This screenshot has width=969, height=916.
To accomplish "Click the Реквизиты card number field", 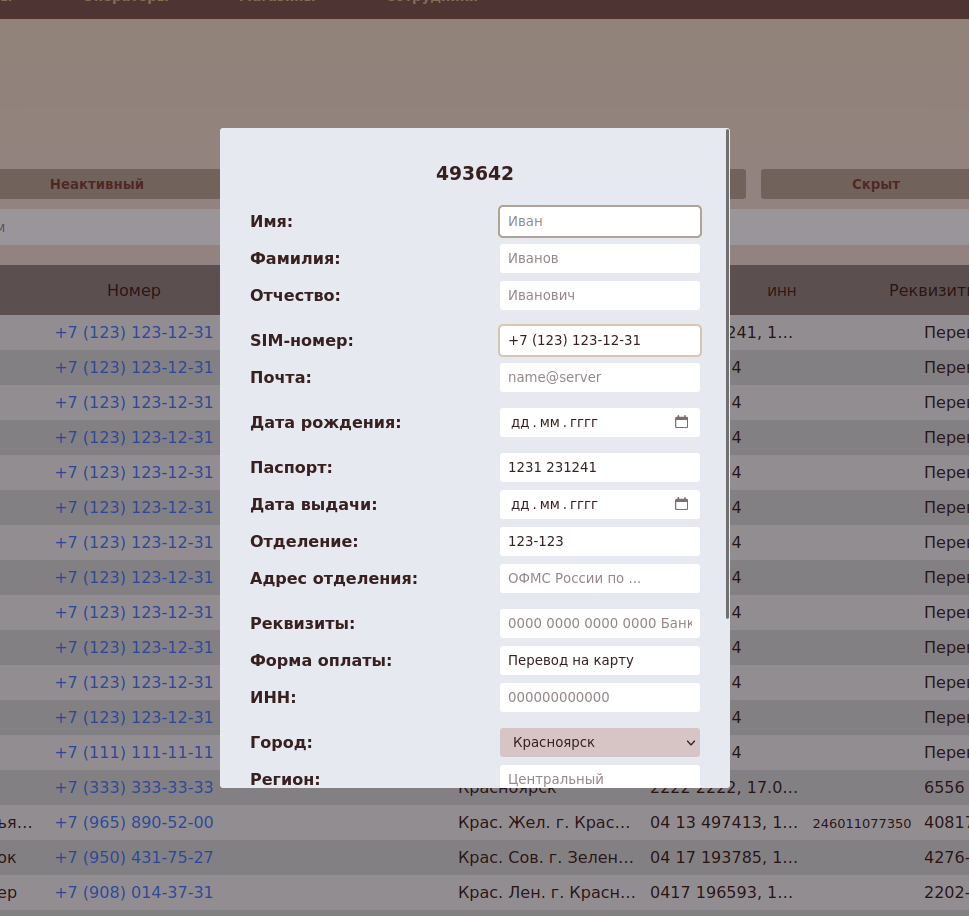I will tap(599, 623).
